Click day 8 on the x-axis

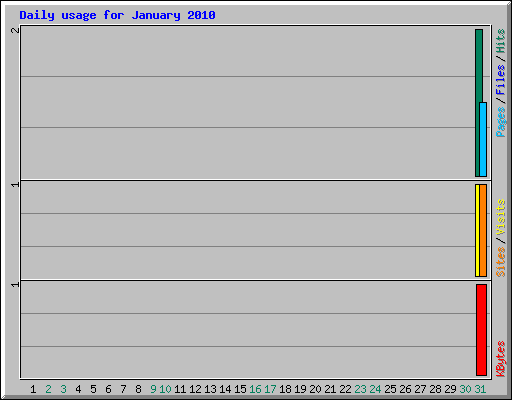[x=138, y=389]
